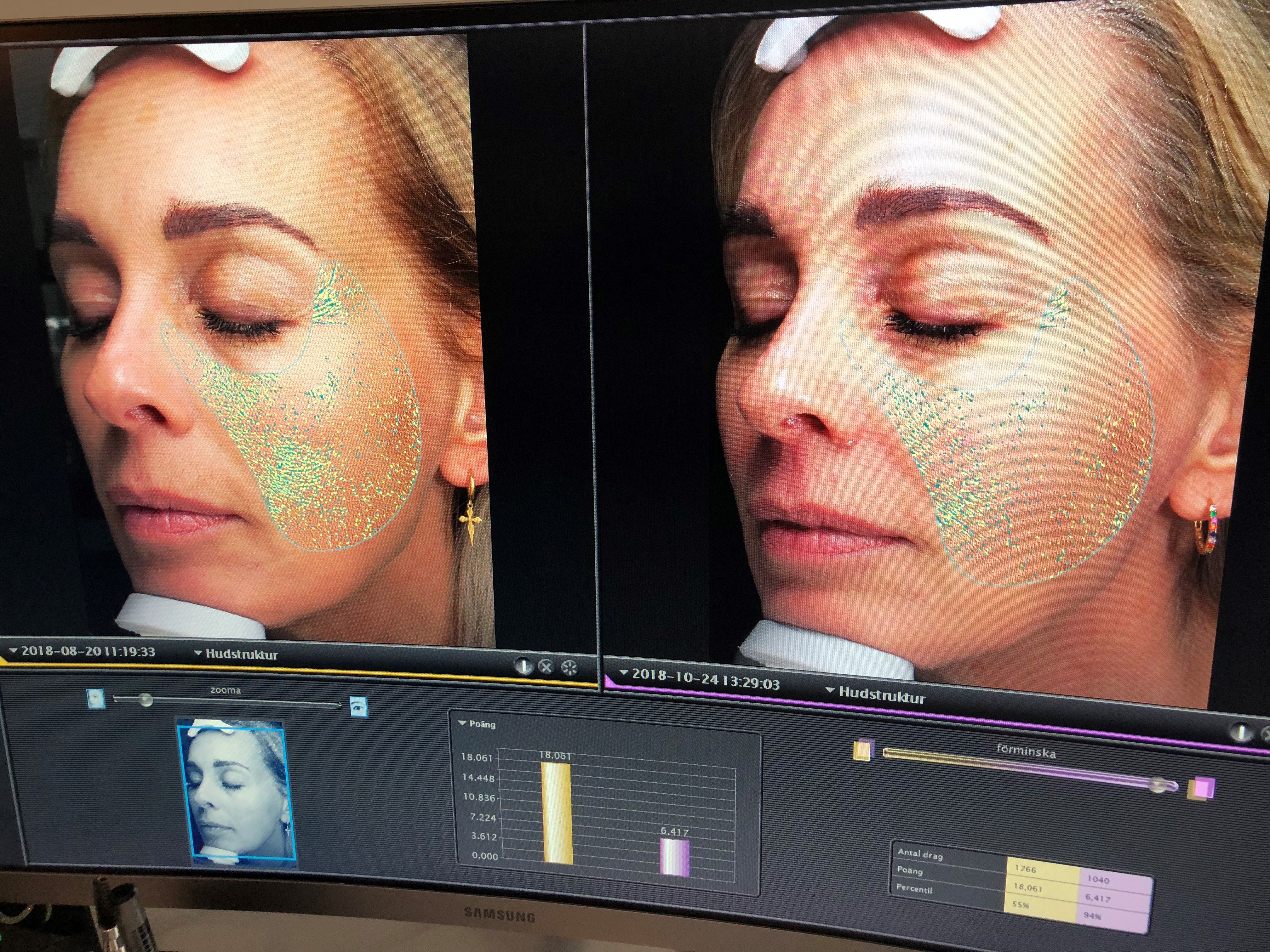Click the purple 6.417 score bar
The height and width of the screenshot is (952, 1270).
(675, 857)
